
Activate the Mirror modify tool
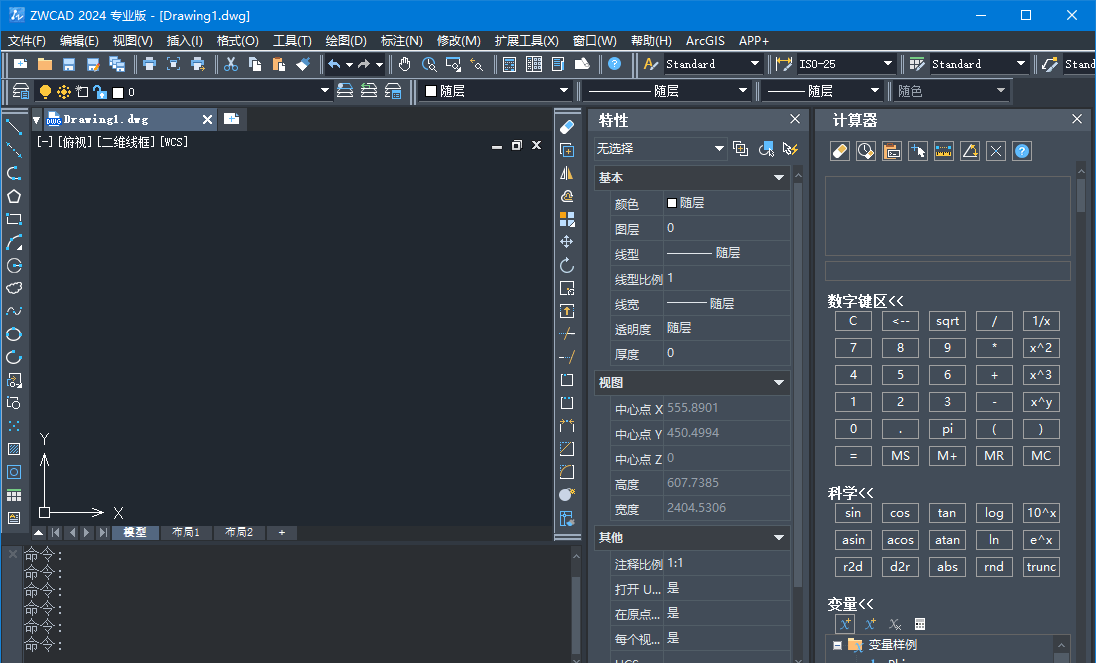(567, 173)
